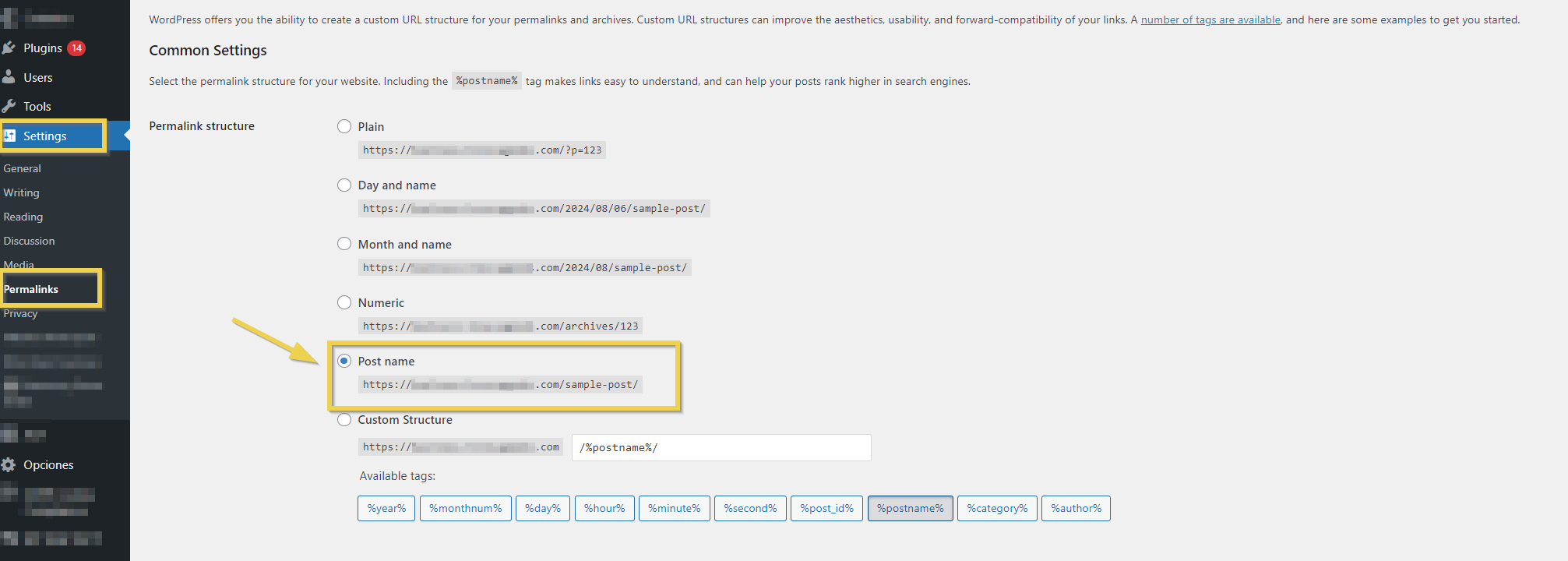Enable the Custom Structure radio option
Screen dimensions: 1568x561
(x=344, y=419)
